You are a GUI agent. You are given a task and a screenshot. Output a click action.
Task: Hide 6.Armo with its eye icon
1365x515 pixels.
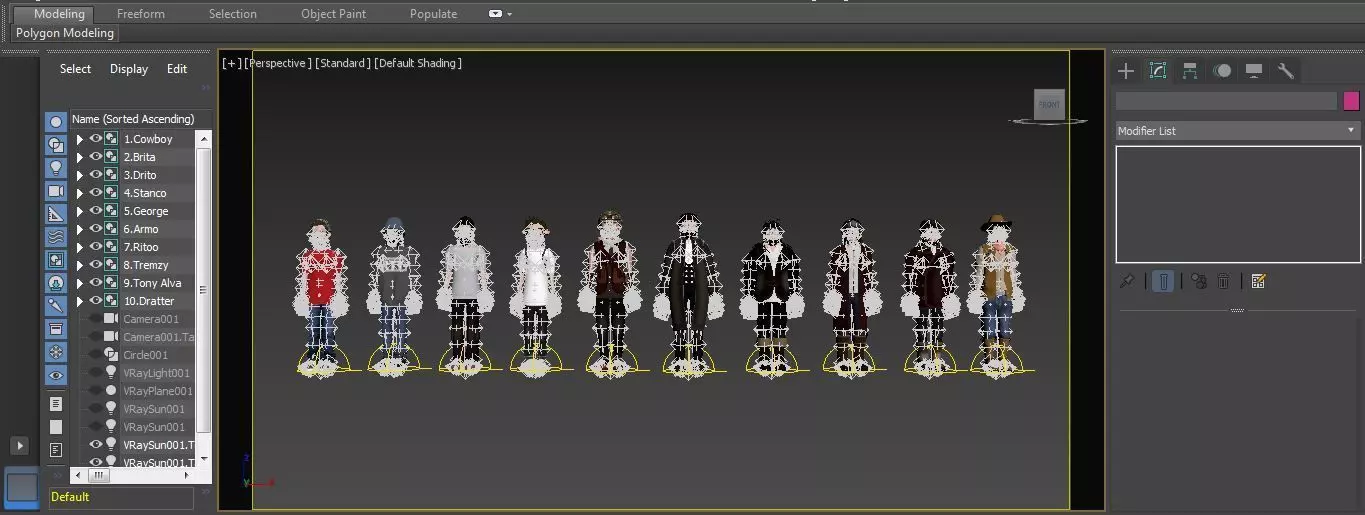(x=96, y=229)
